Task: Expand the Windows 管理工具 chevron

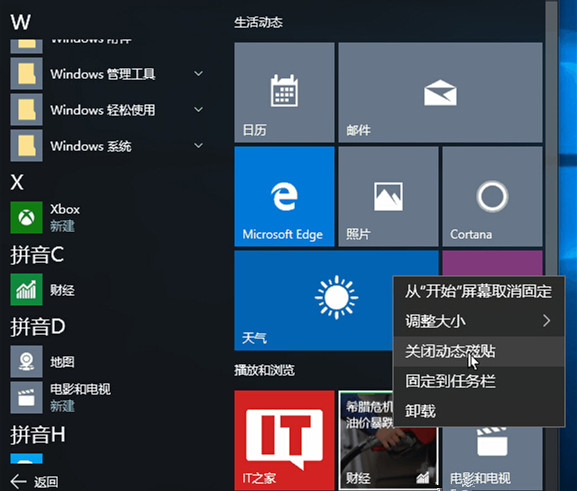Action: click(x=198, y=74)
